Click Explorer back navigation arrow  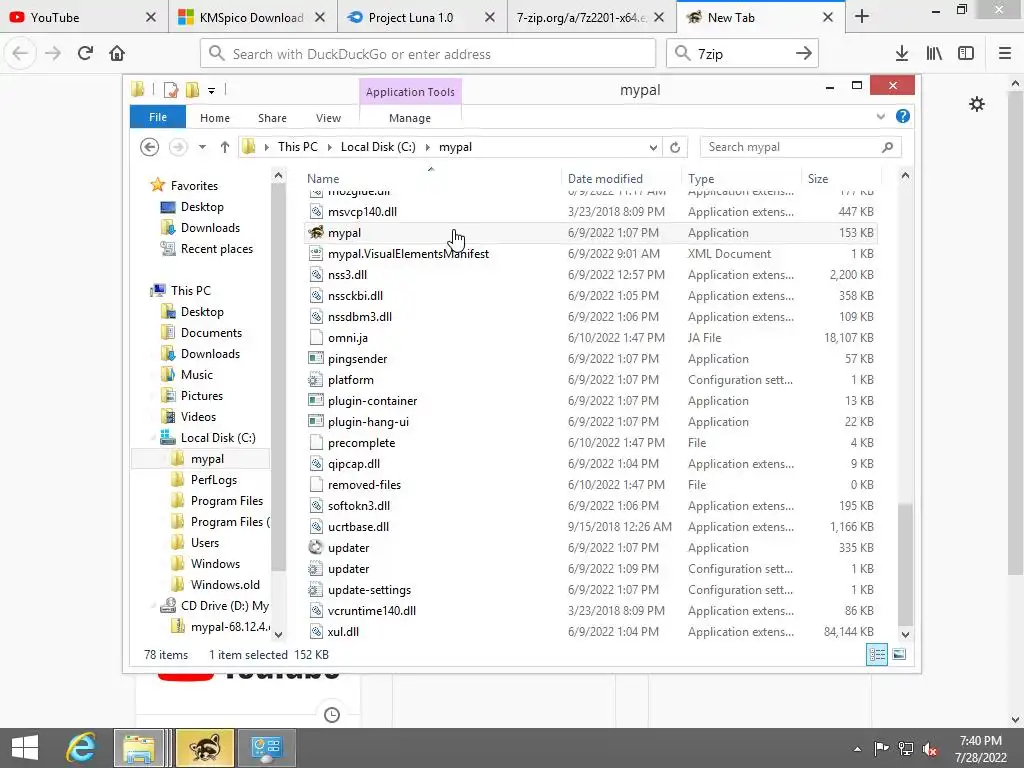[x=150, y=147]
